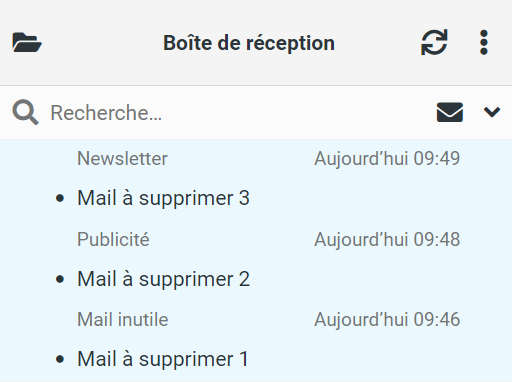Select the Publicité sender name

pyautogui.click(x=113, y=239)
